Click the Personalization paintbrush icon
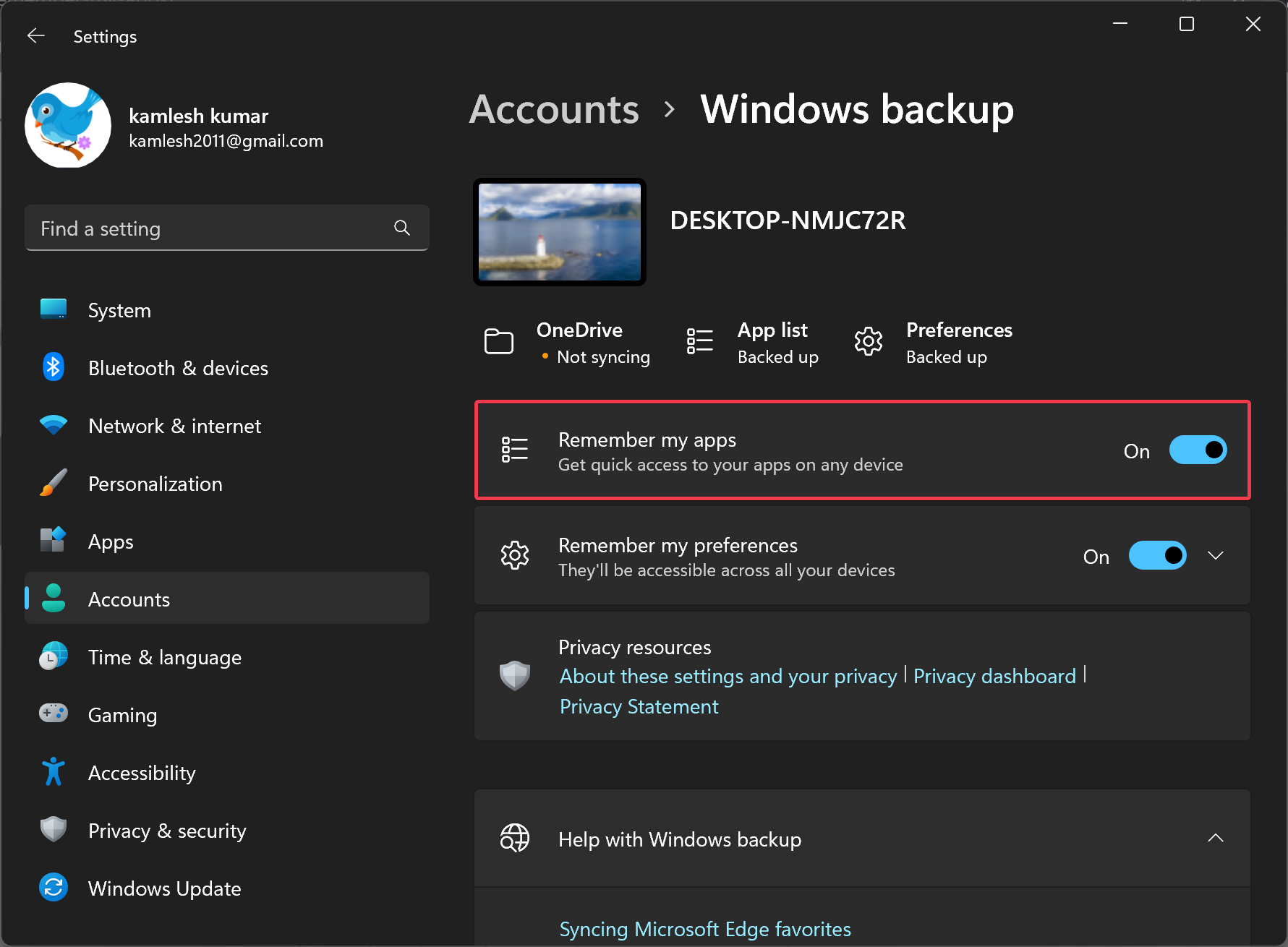 coord(54,483)
